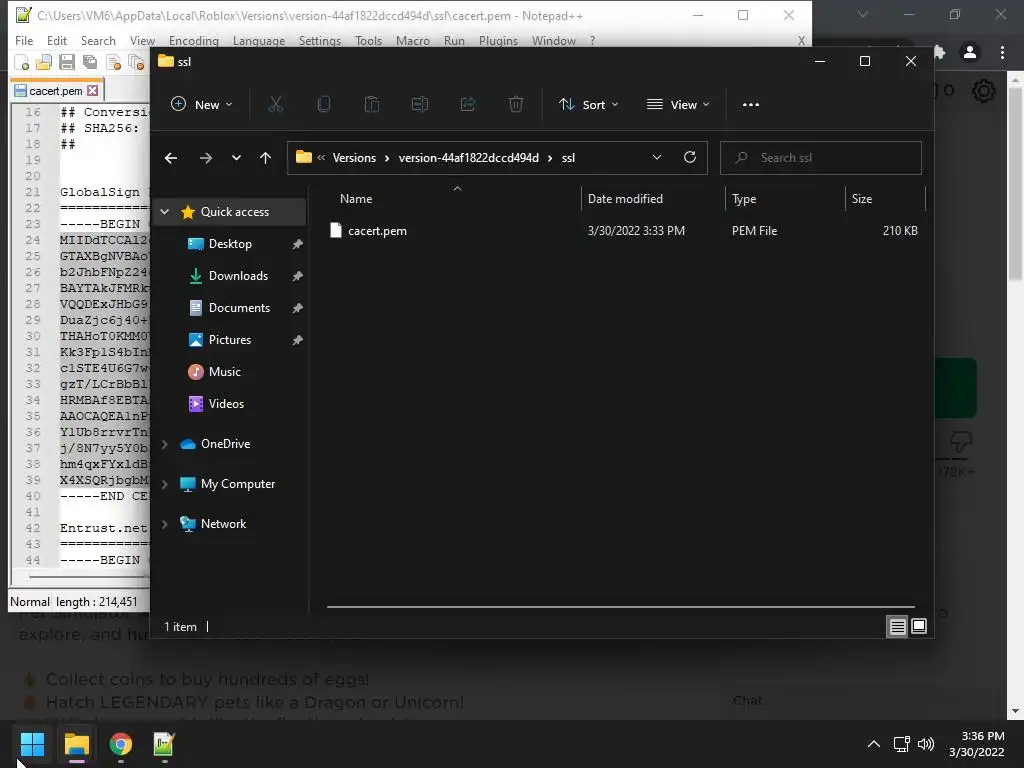Viewport: 1024px width, 768px height.
Task: Click the New item button in Explorer
Action: pos(201,104)
